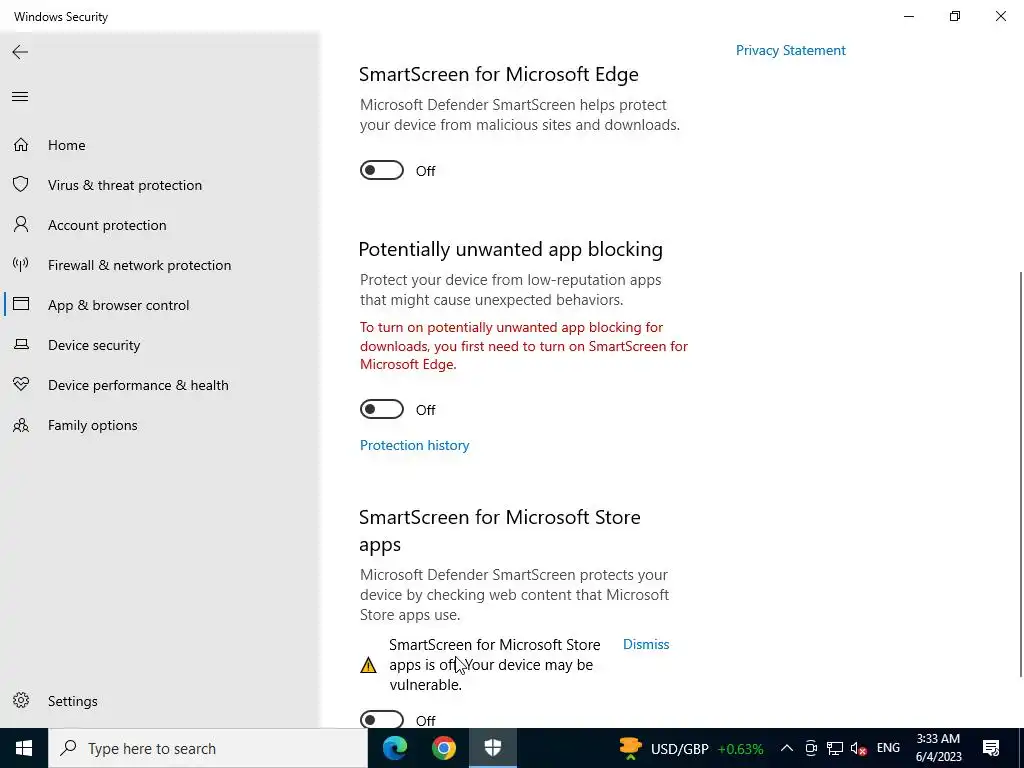
Task: Click the SmartScreen for Microsoft Store apps heading
Action: (500, 530)
